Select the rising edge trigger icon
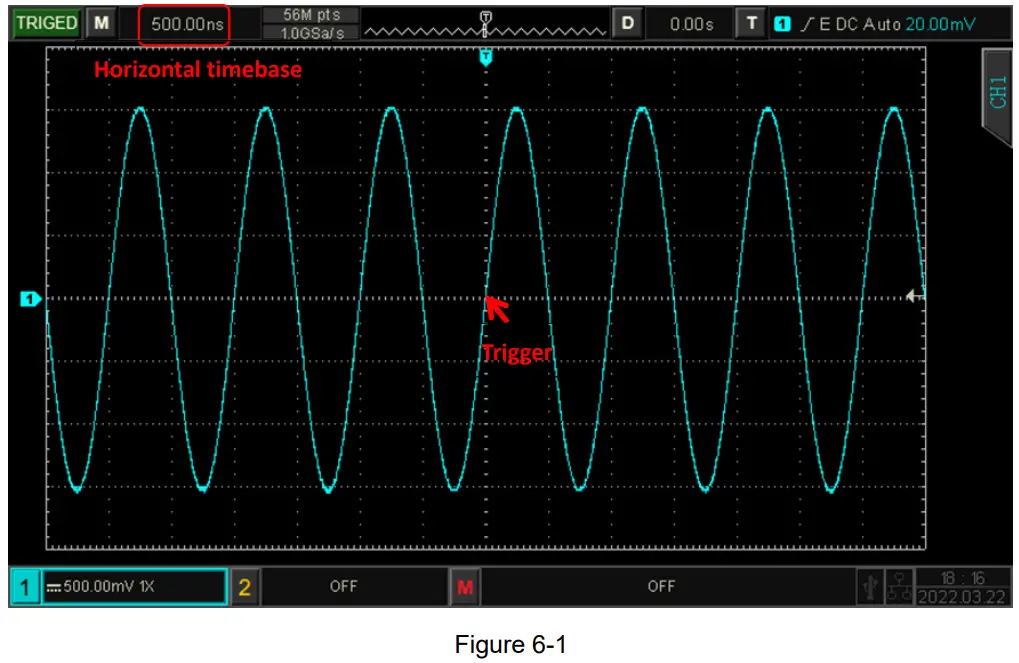 click(x=807, y=20)
